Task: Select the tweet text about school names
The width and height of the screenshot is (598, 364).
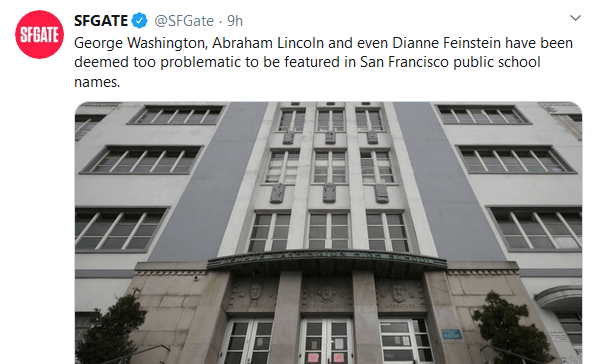Action: (323, 62)
